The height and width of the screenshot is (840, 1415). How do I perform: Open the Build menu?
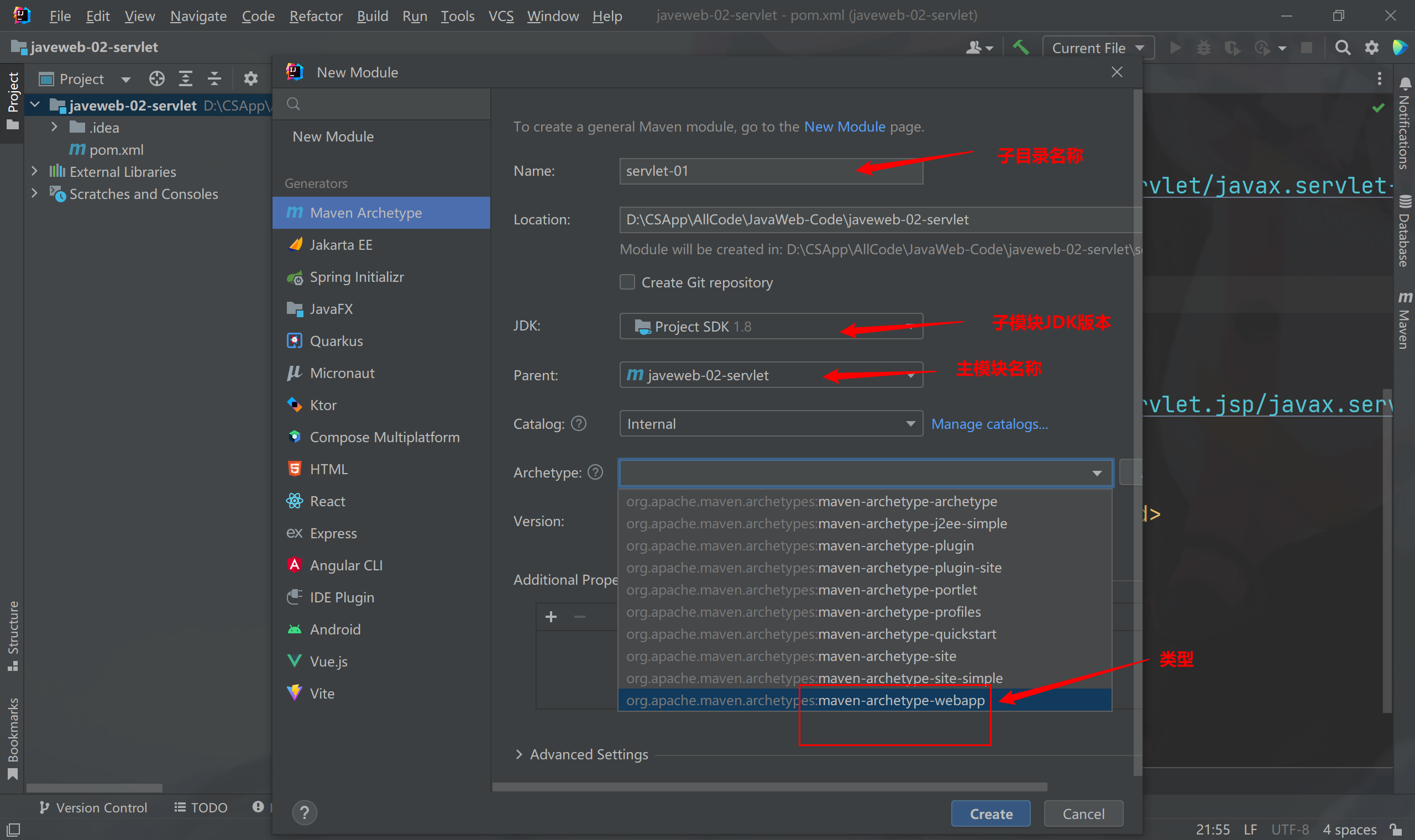pos(373,16)
